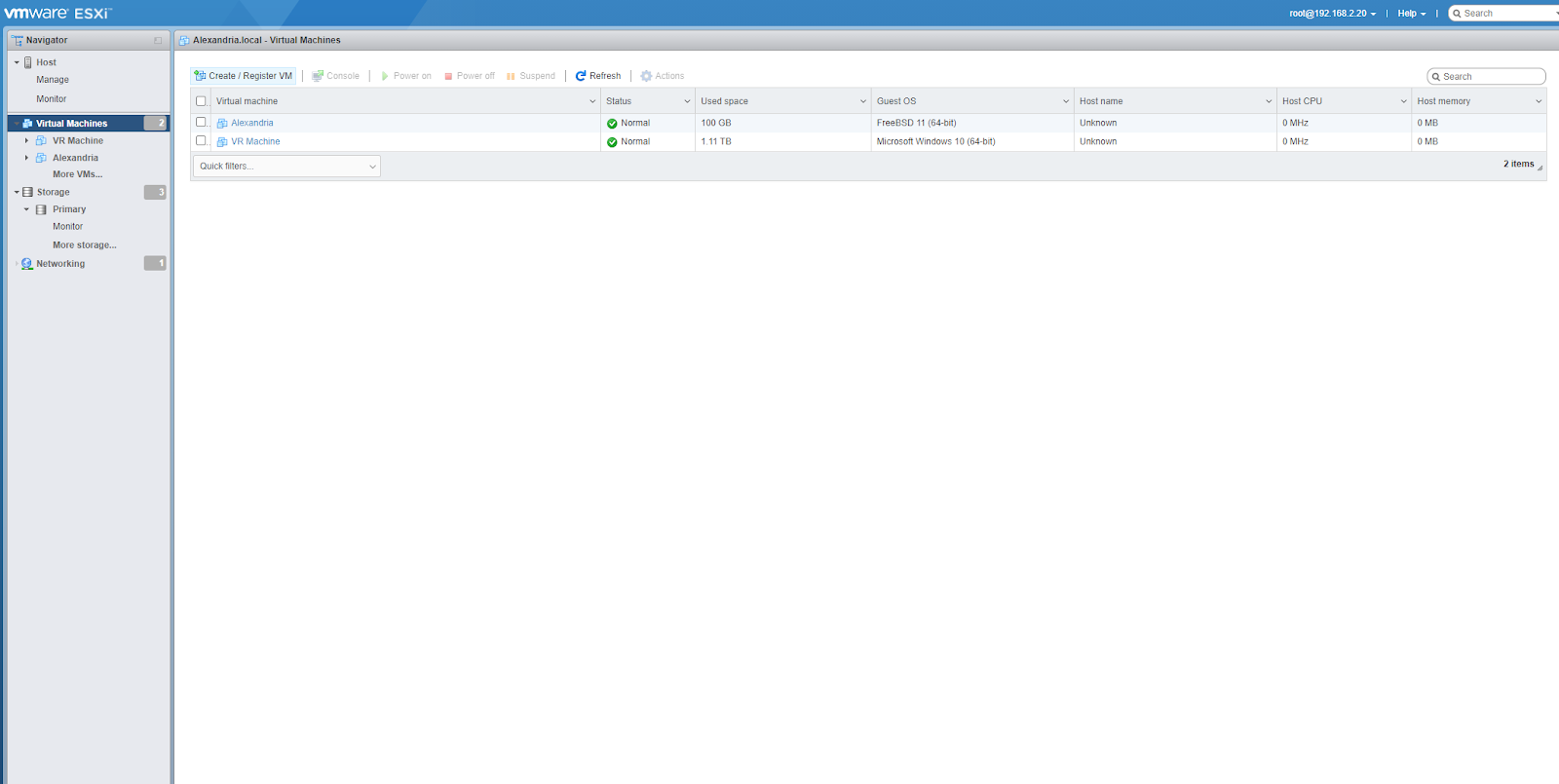Select Manage under Host
The height and width of the screenshot is (784, 1559).
pyautogui.click(x=53, y=80)
